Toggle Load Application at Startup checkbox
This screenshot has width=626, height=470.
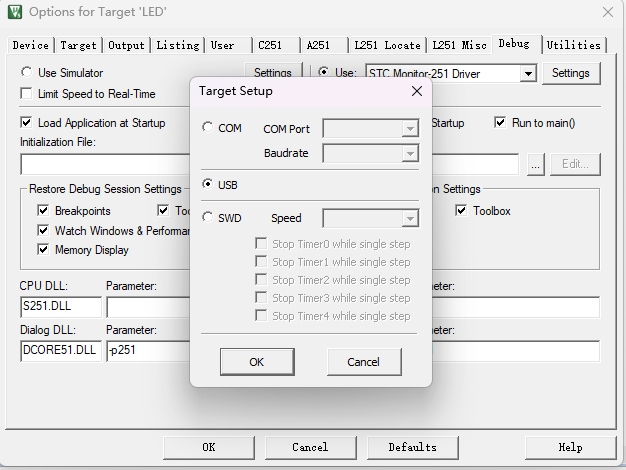click(x=26, y=122)
